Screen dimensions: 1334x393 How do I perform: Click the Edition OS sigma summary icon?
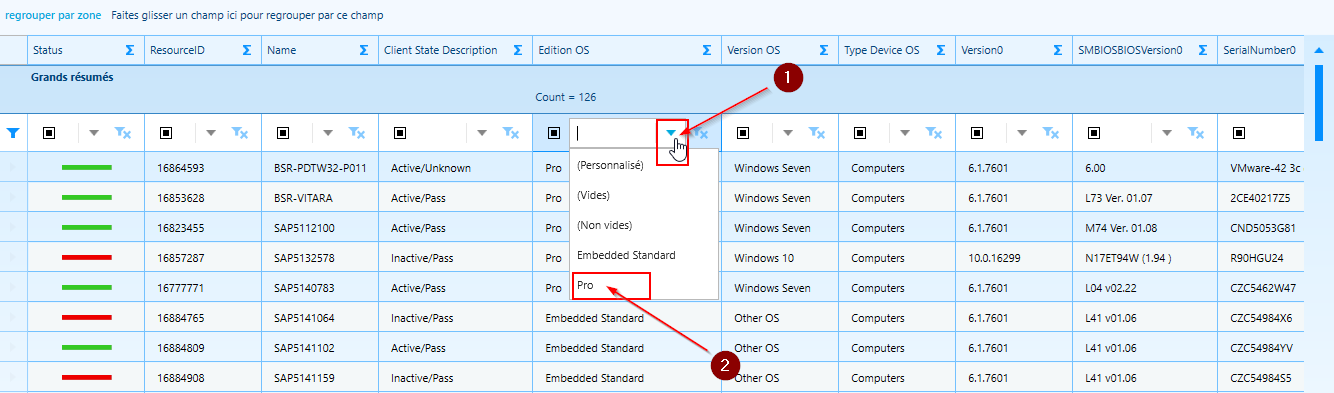[x=706, y=50]
